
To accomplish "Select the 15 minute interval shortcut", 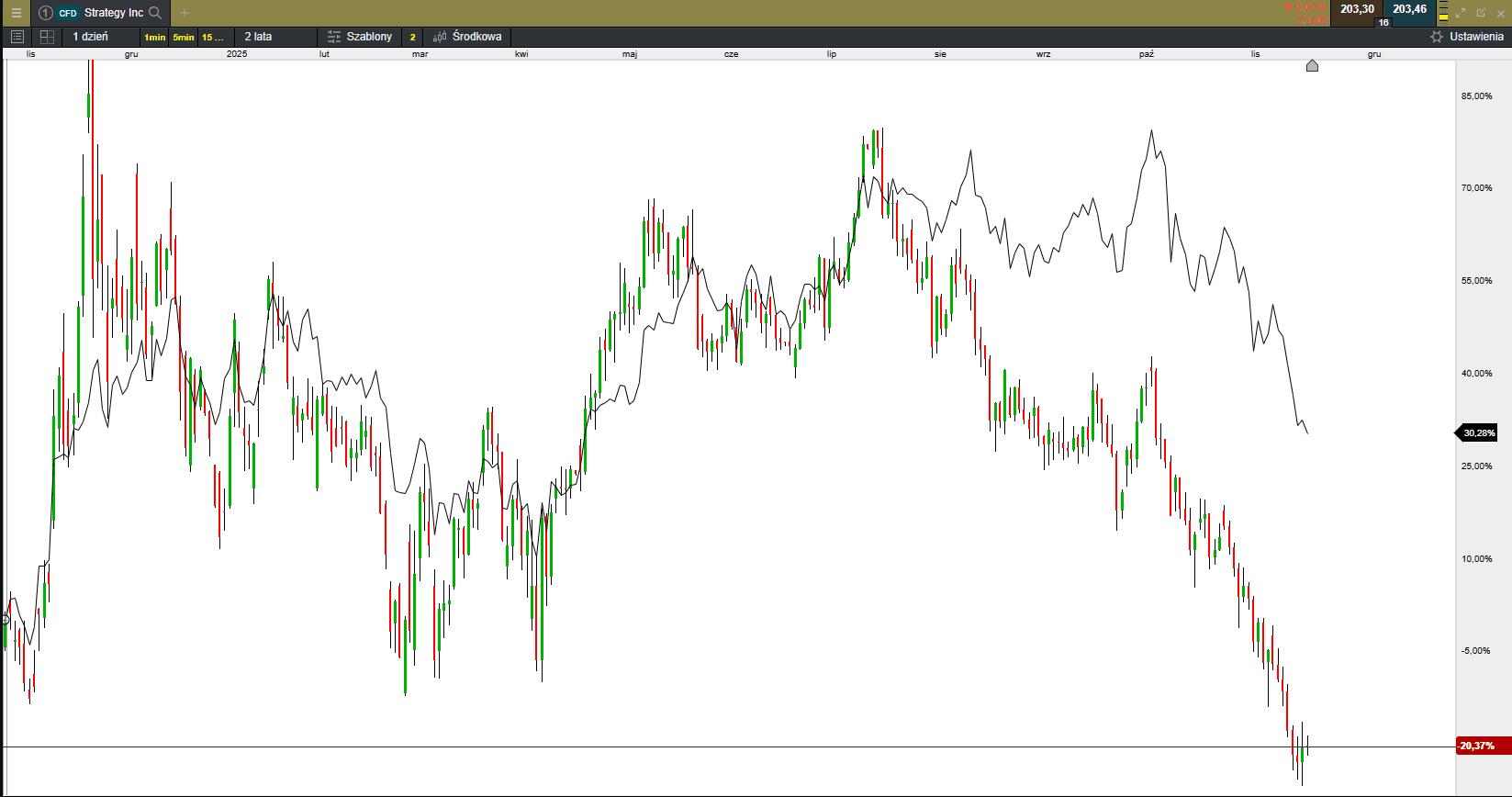I will pyautogui.click(x=212, y=38).
